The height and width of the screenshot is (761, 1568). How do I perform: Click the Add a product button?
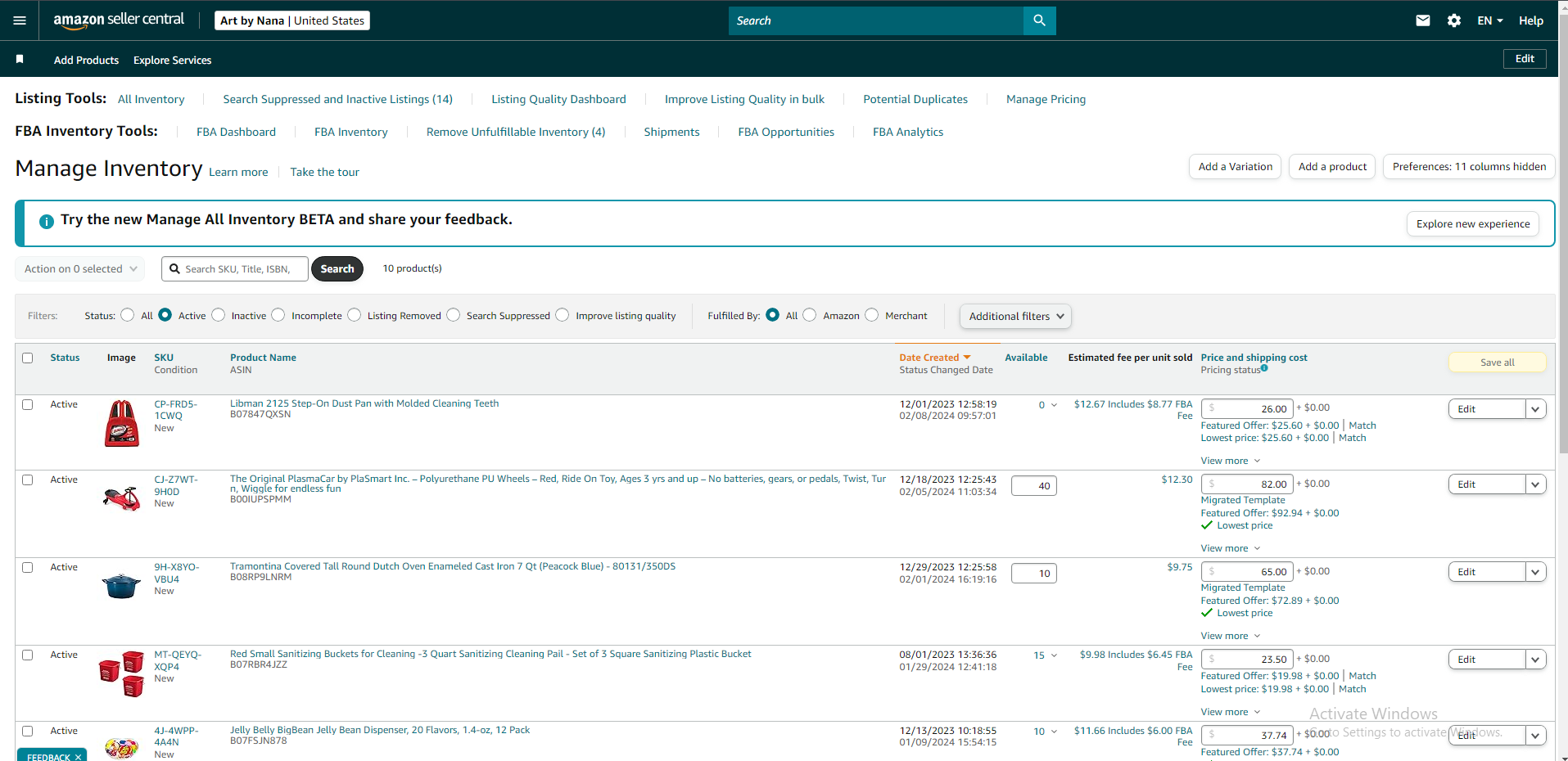pyautogui.click(x=1332, y=166)
